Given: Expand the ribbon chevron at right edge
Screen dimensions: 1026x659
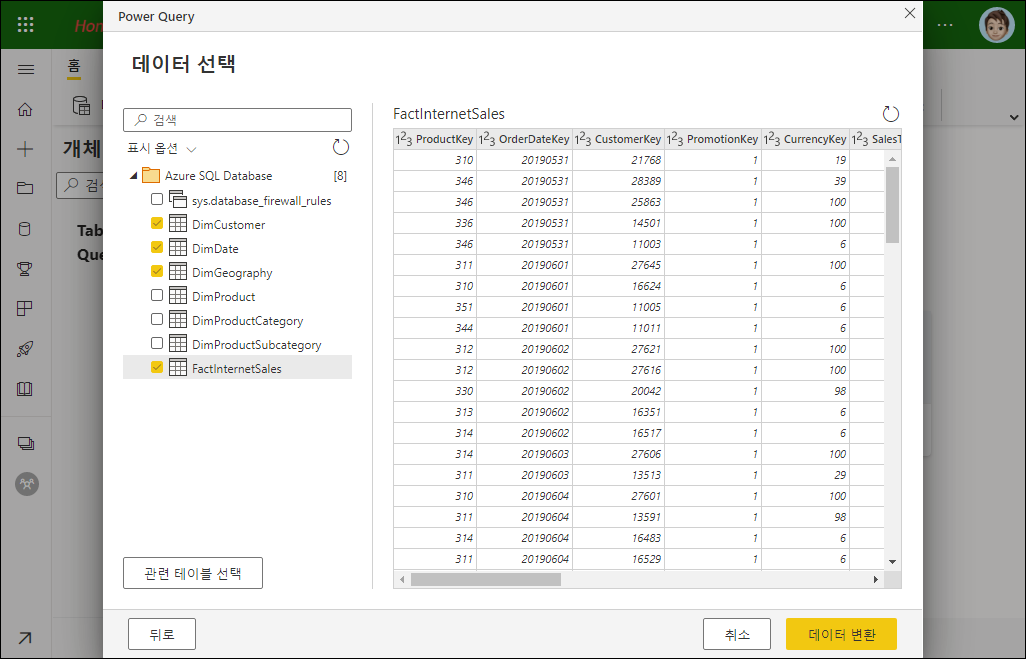Looking at the screenshot, I should 1014,117.
